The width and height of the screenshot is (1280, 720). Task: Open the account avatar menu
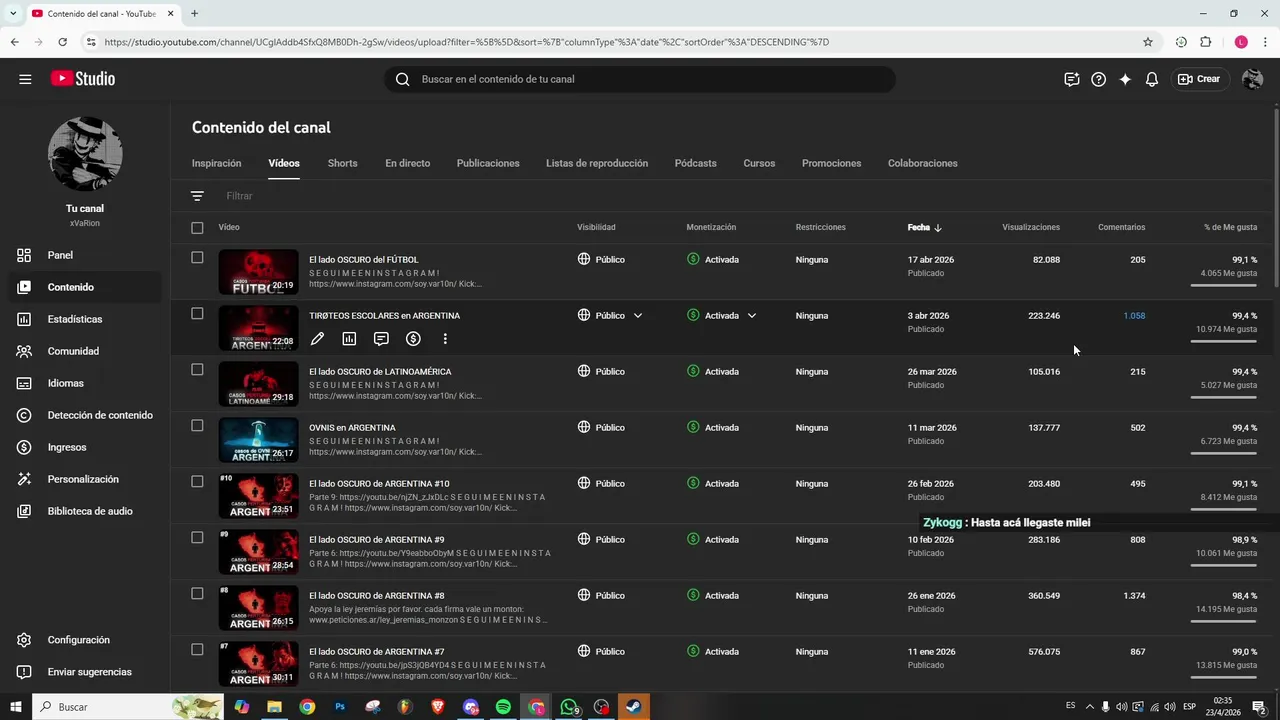(x=1252, y=79)
